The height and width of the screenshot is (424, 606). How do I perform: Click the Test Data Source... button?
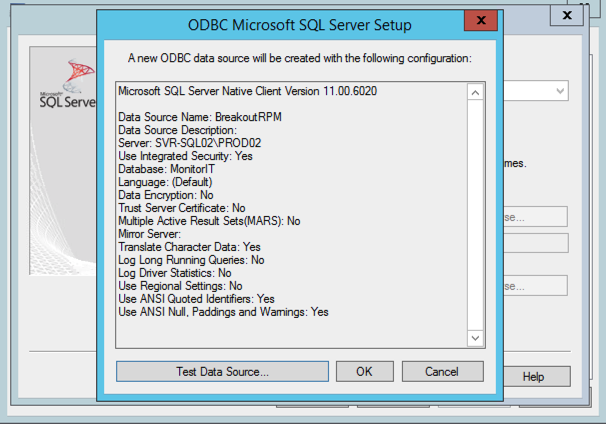(222, 371)
